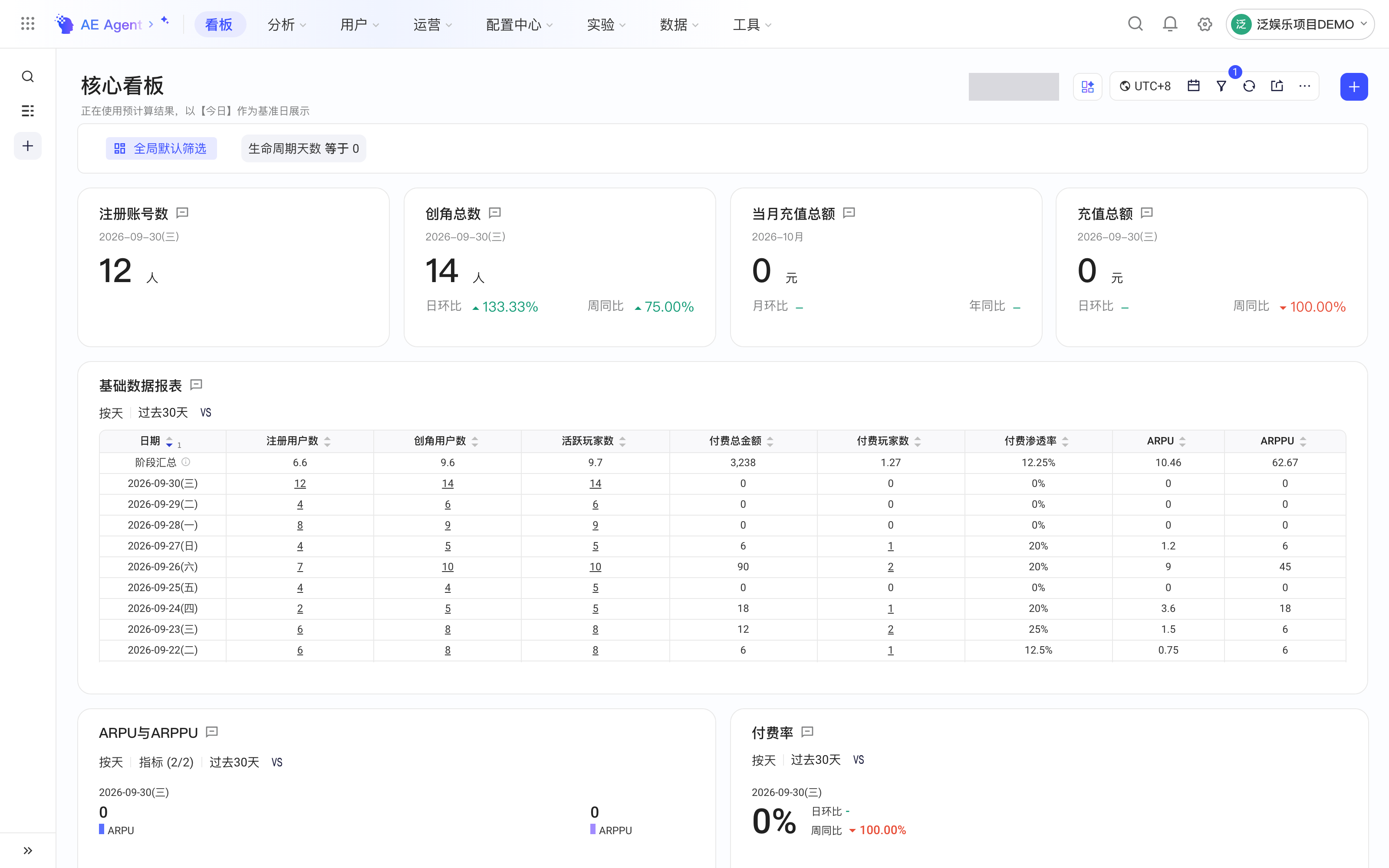This screenshot has height=868, width=1389.
Task: Expand the 数据 menu
Action: 679,25
